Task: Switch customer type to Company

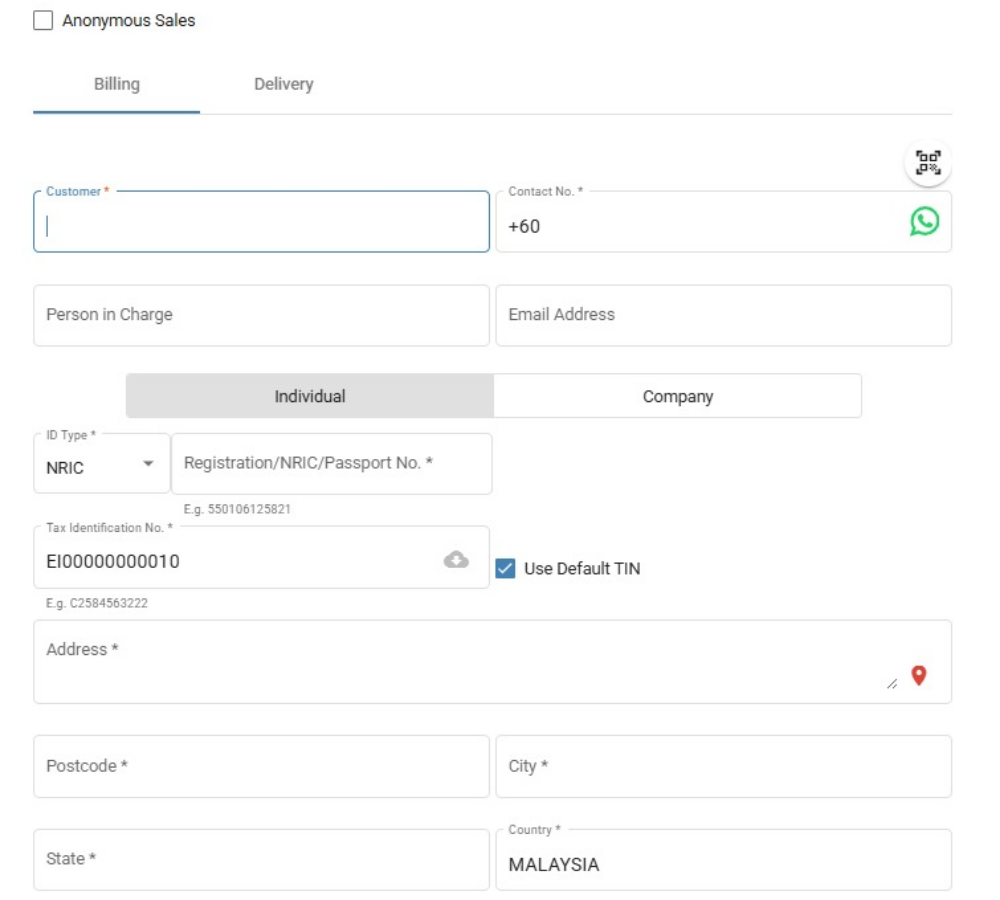Action: click(x=677, y=396)
